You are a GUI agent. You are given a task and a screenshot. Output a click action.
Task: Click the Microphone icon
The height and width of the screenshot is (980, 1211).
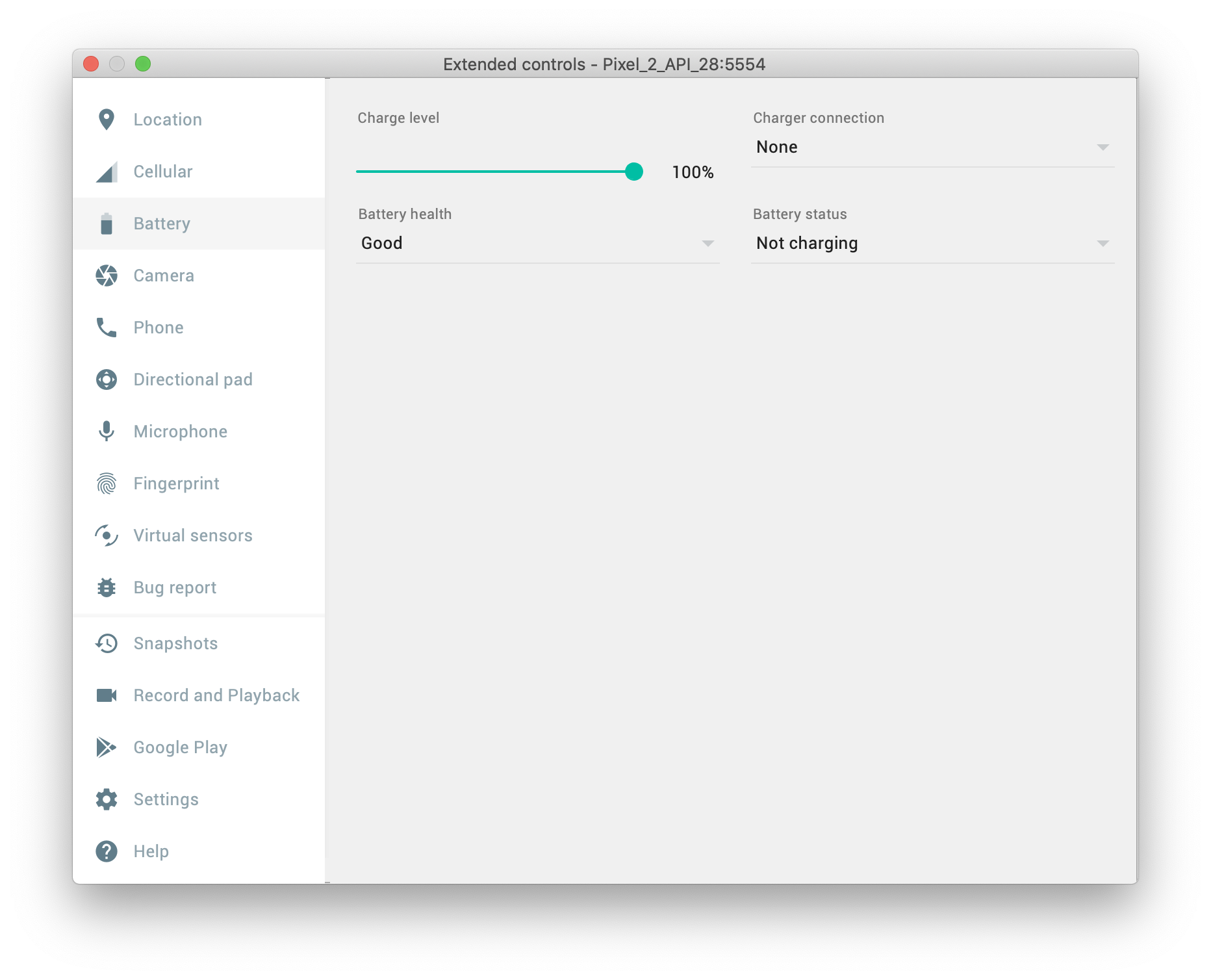[x=107, y=432]
